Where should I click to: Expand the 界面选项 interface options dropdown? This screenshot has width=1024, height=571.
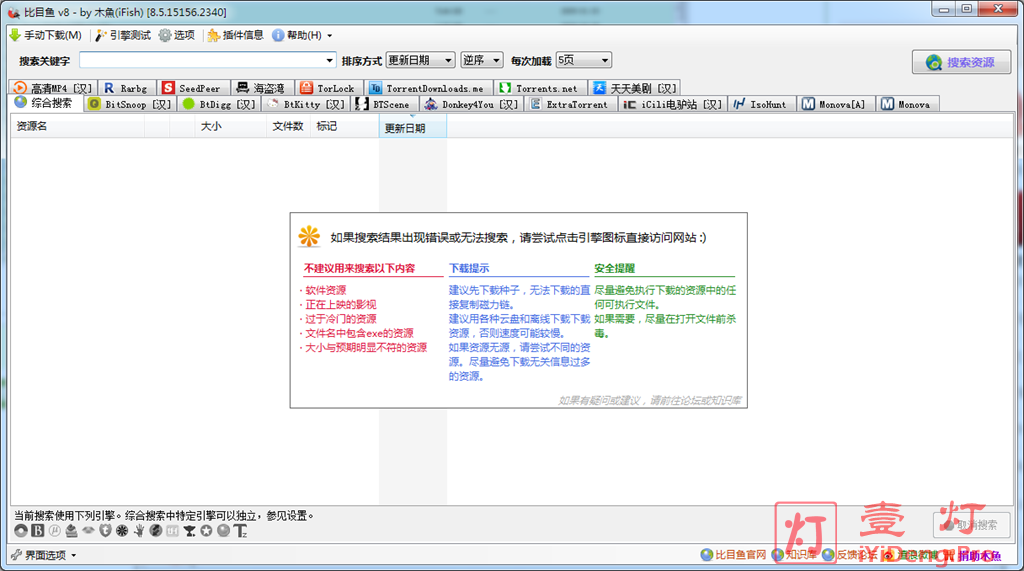44,555
